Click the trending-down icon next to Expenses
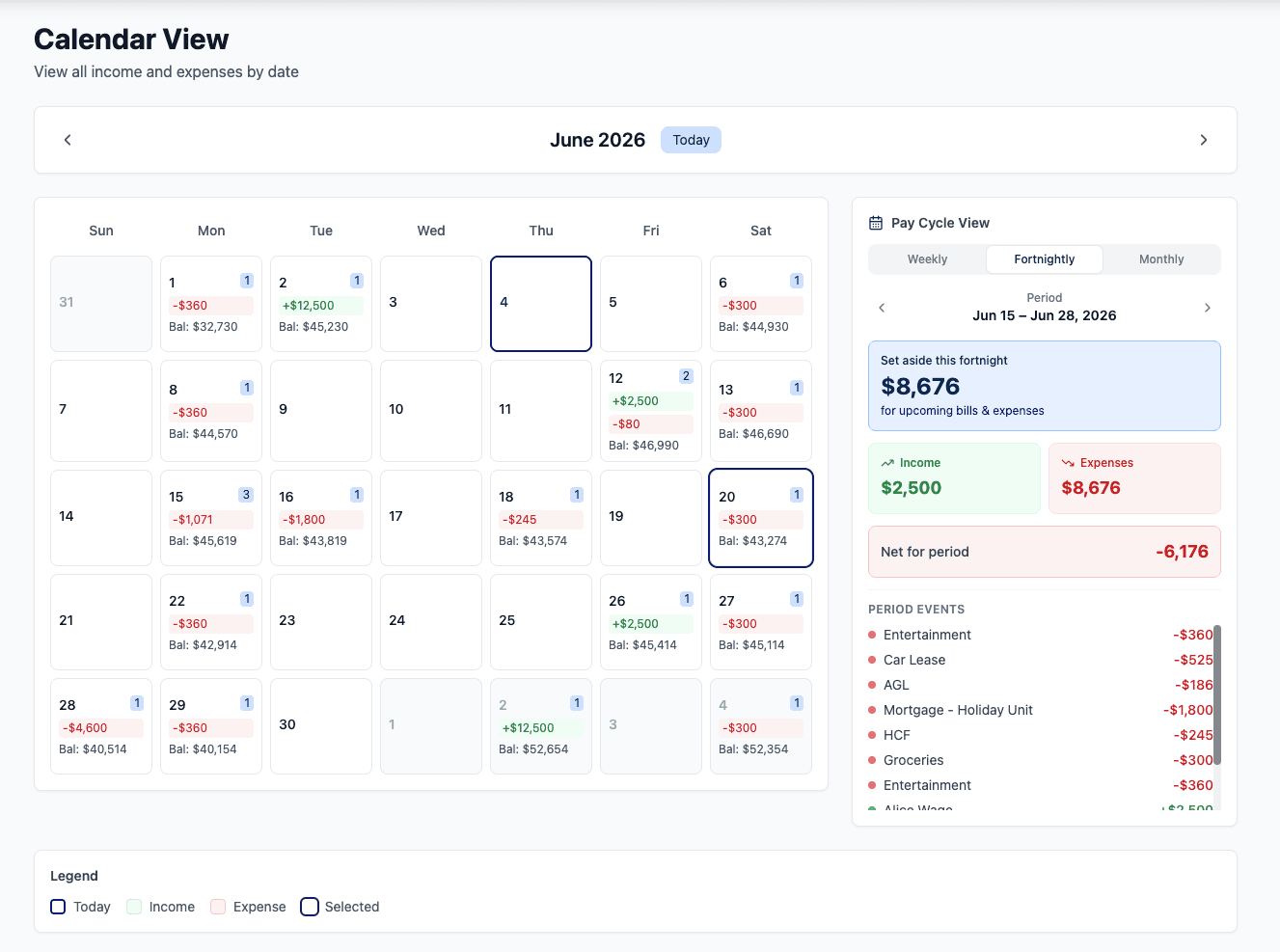The image size is (1280, 952). [1068, 463]
